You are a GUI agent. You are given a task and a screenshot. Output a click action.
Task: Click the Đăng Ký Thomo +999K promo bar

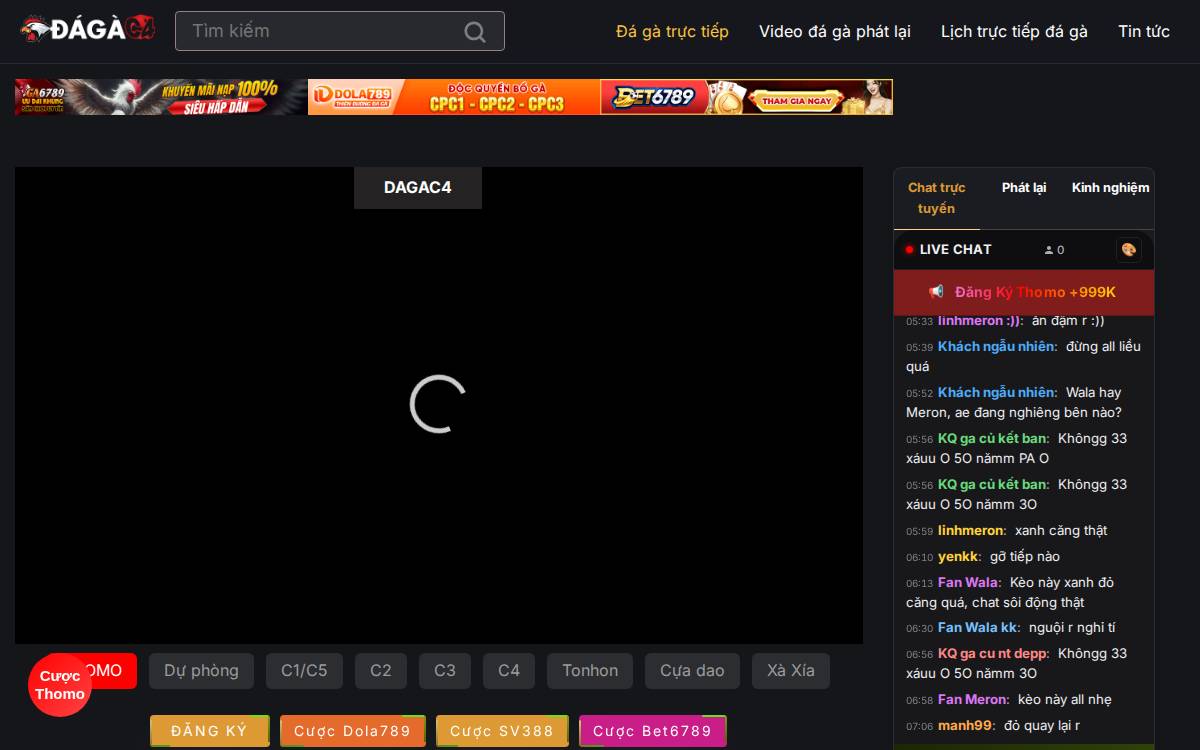click(1024, 292)
